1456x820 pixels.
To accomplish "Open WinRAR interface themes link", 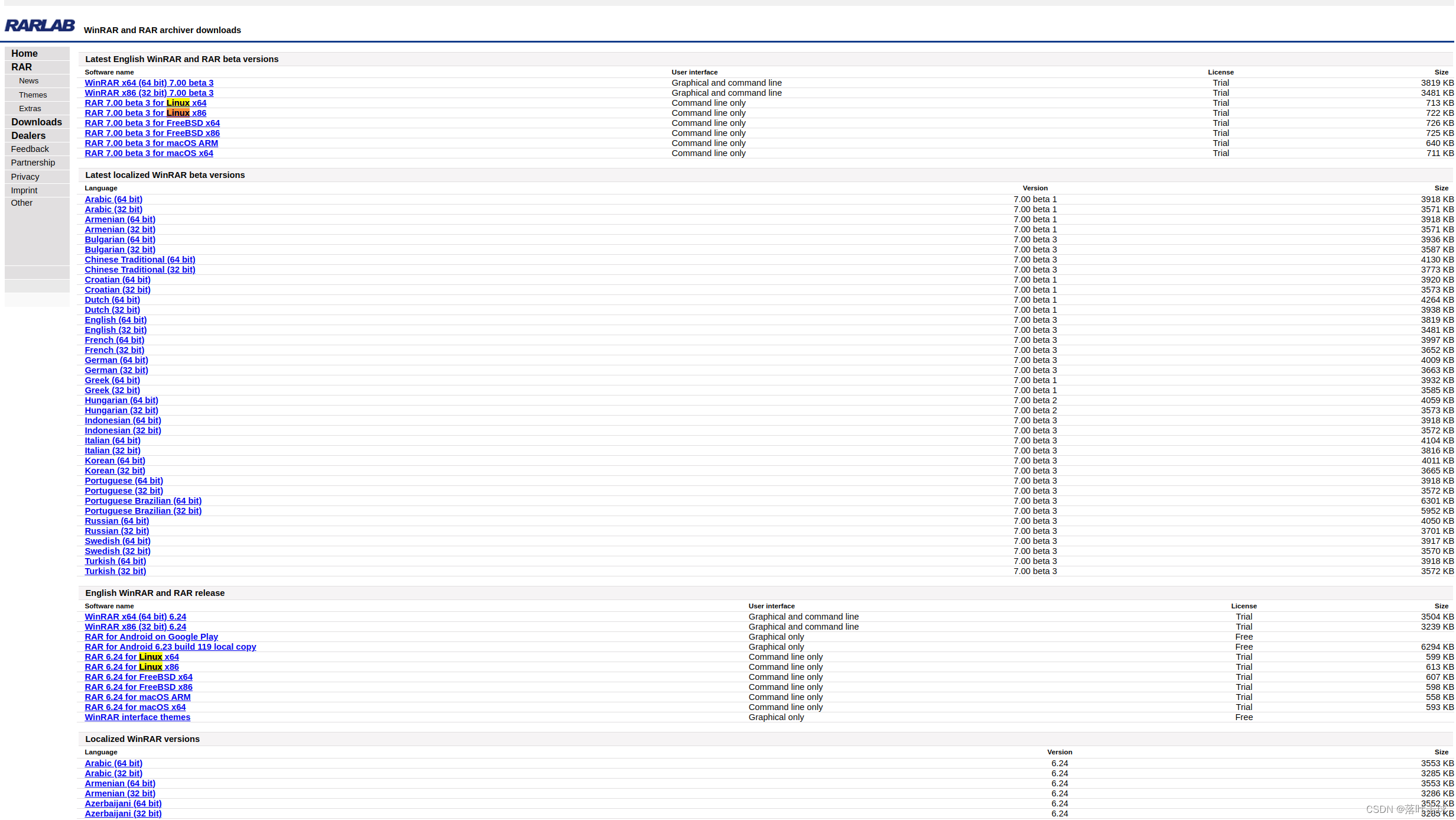I will (138, 717).
